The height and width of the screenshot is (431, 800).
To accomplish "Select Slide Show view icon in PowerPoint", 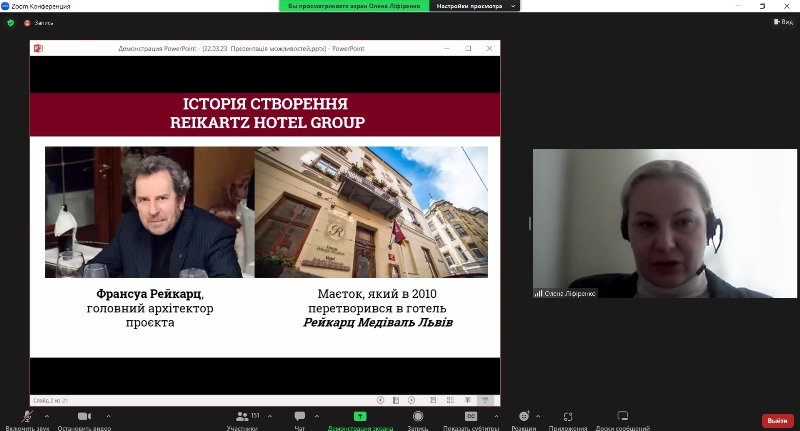I will (485, 400).
